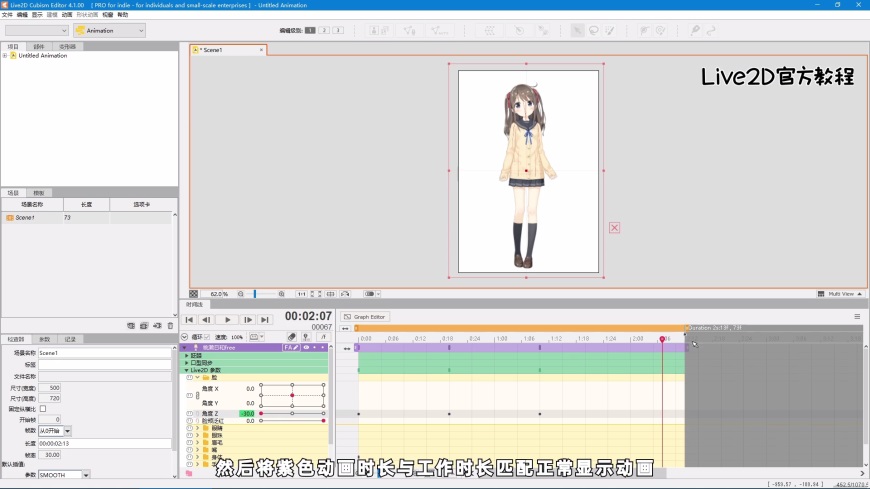Expand the Untitled Animation tree node
870x489 pixels.
coord(5,56)
